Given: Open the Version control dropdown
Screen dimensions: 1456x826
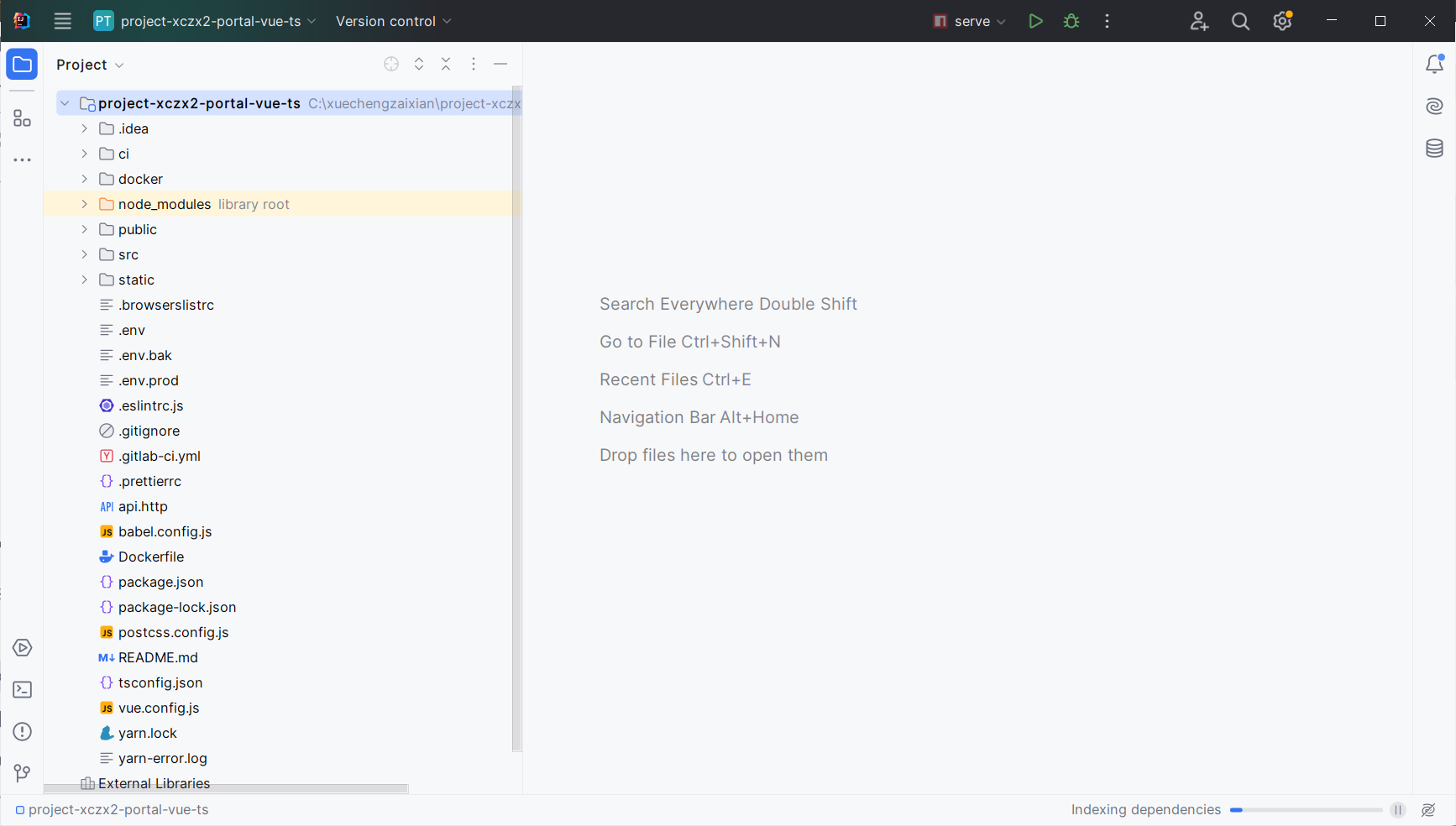Looking at the screenshot, I should point(393,21).
